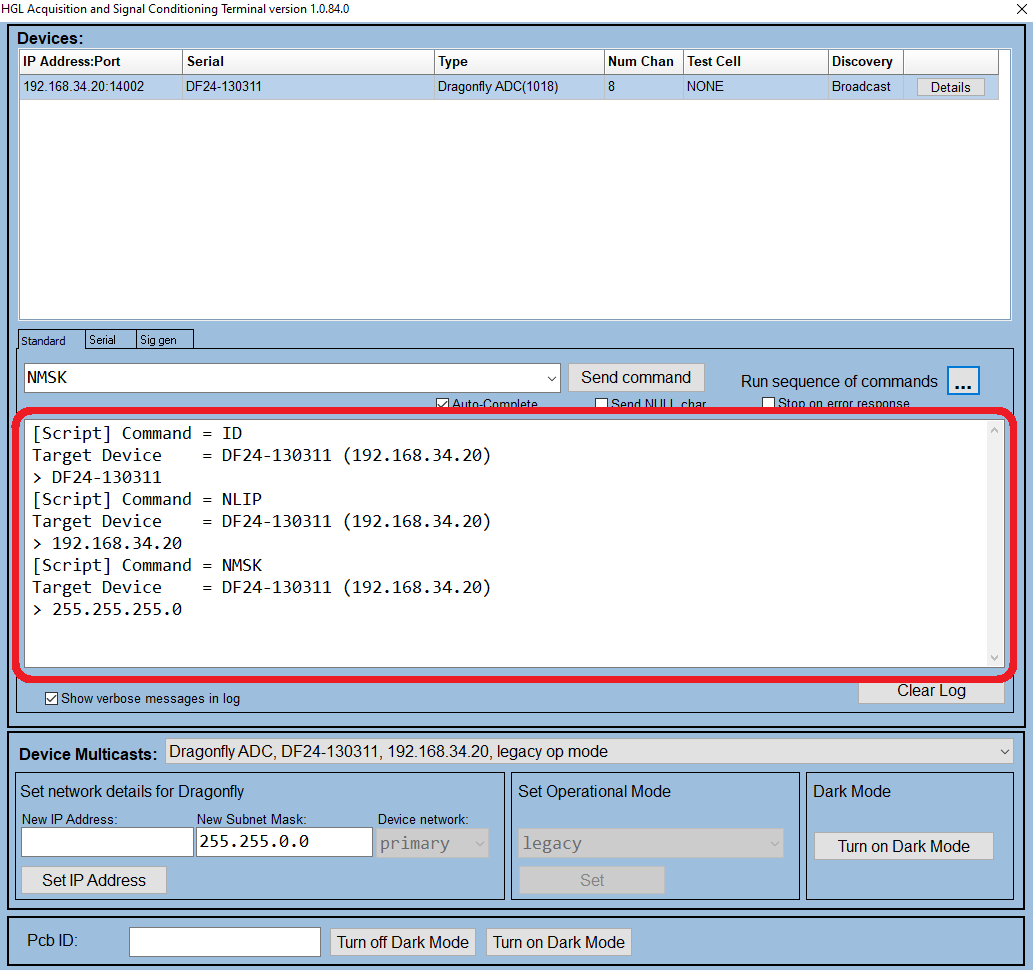Click the Pcb ID input field
The image size is (1033, 970).
tap(225, 942)
